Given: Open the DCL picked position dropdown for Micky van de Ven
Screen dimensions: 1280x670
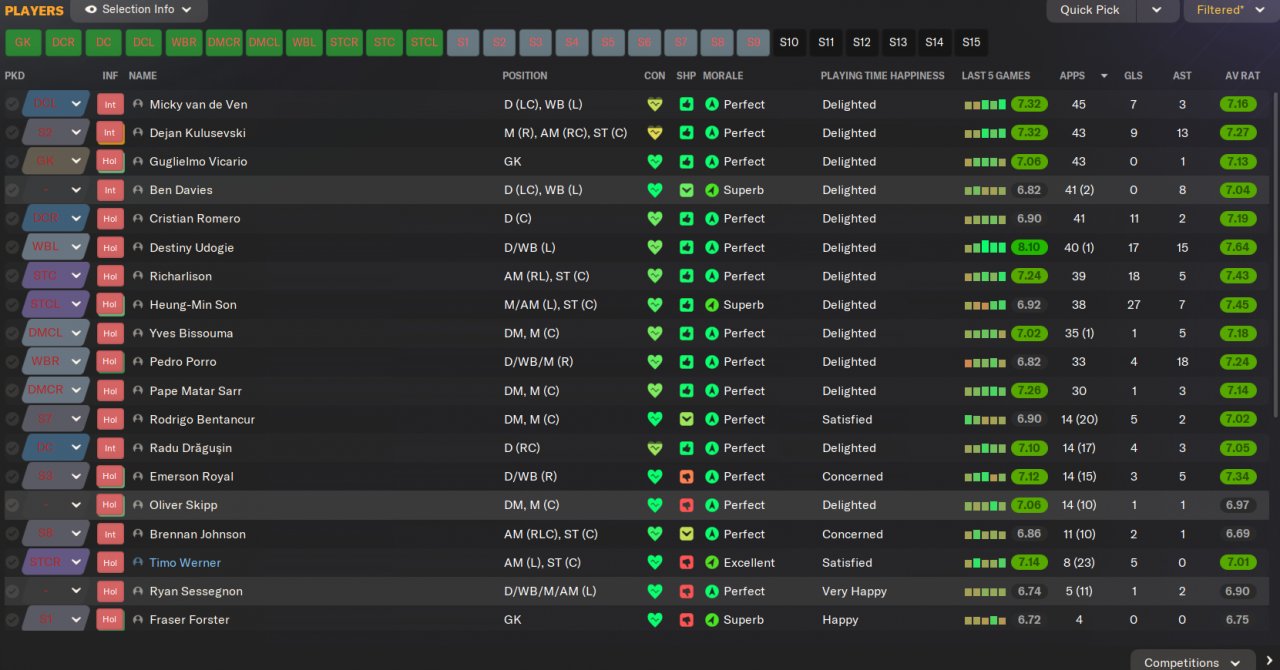Looking at the screenshot, I should point(76,104).
